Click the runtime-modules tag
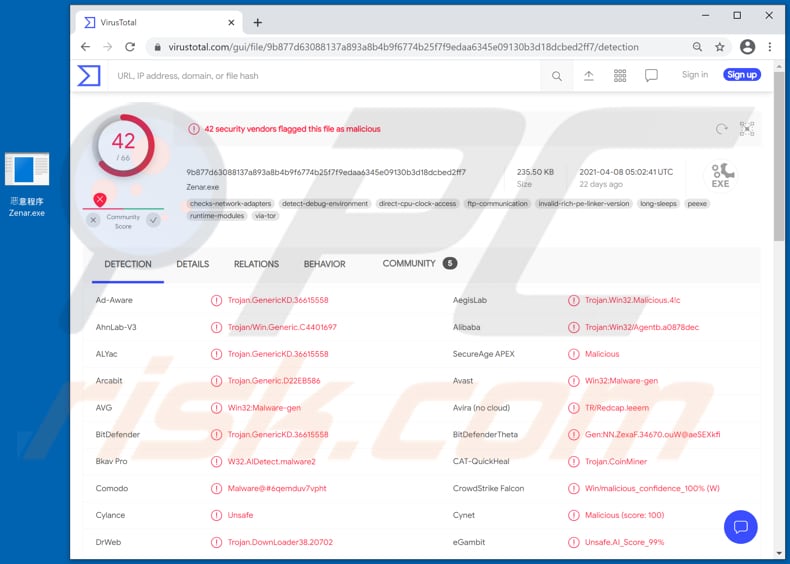This screenshot has height=564, width=790. 217,216
